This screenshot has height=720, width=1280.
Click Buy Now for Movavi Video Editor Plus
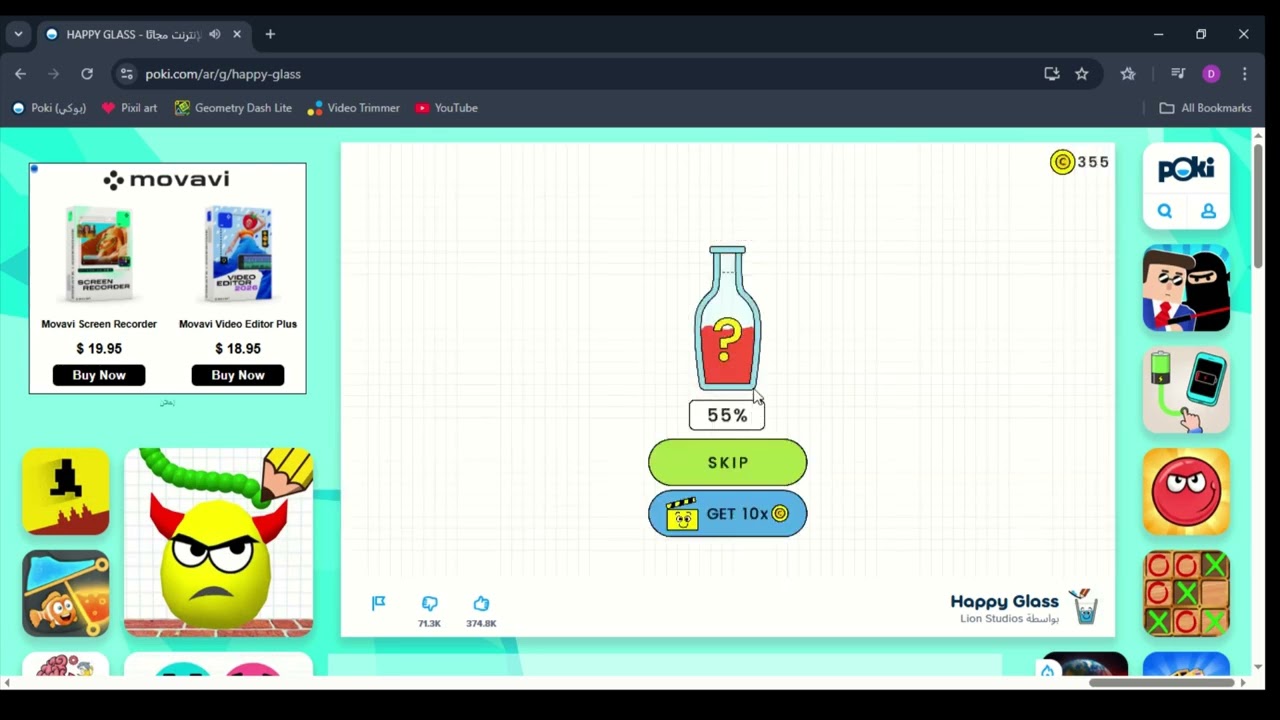tap(238, 375)
